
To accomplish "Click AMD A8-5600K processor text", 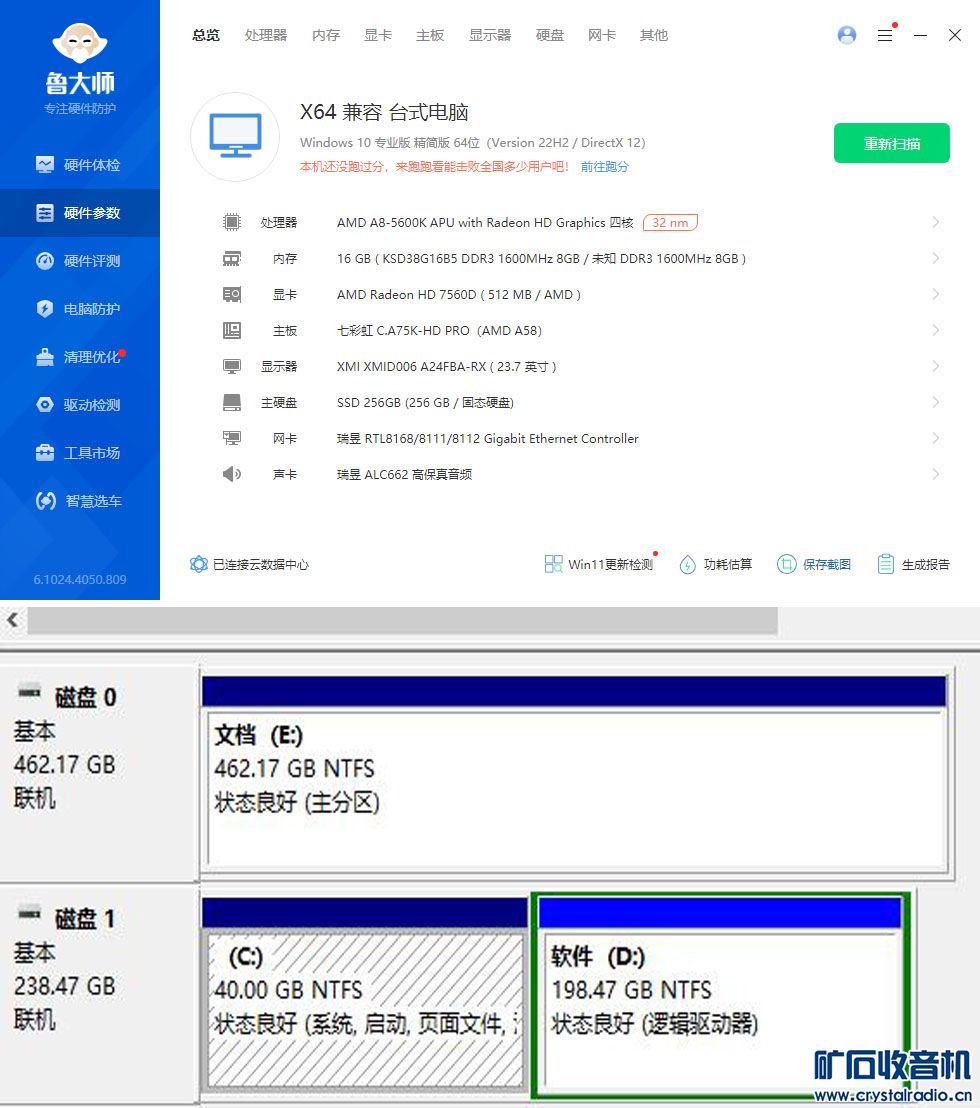I will pos(485,223).
